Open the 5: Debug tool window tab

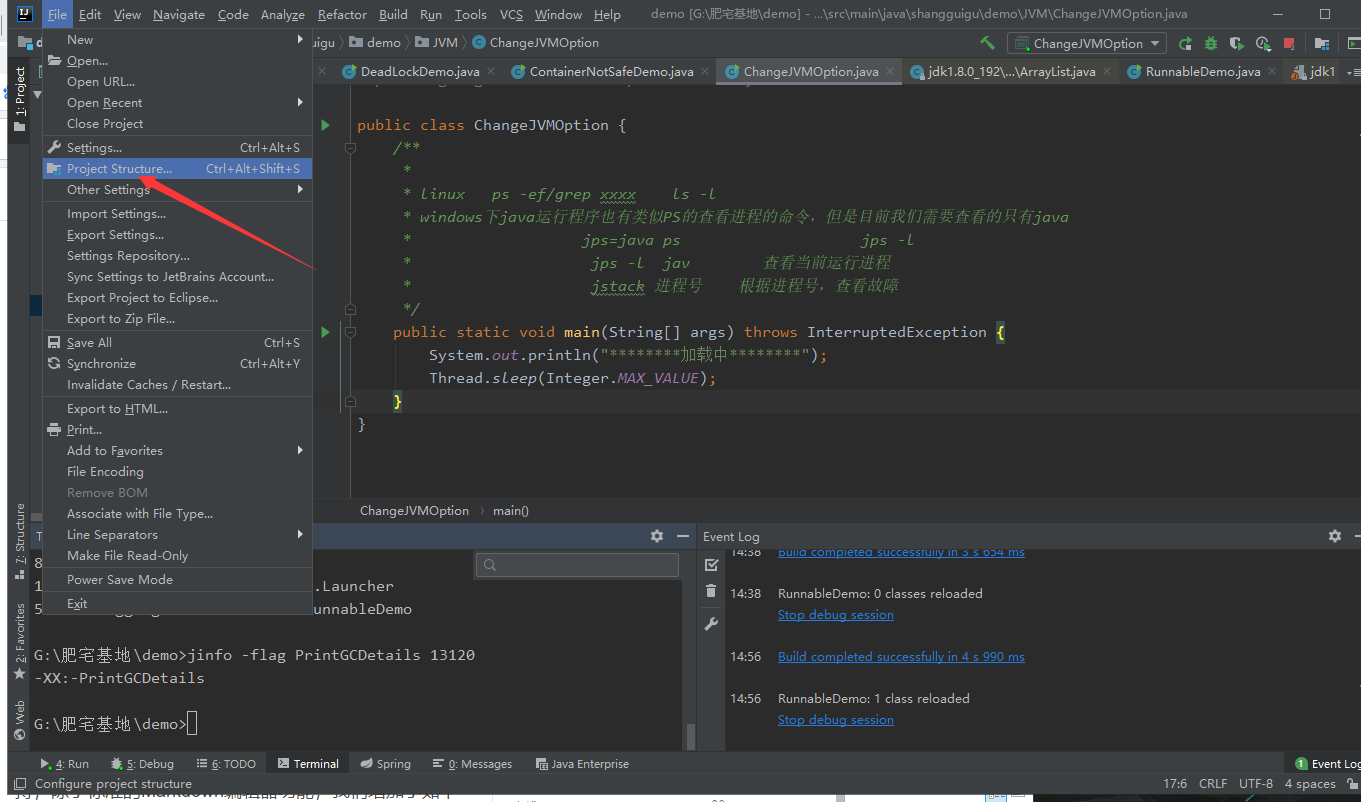142,764
